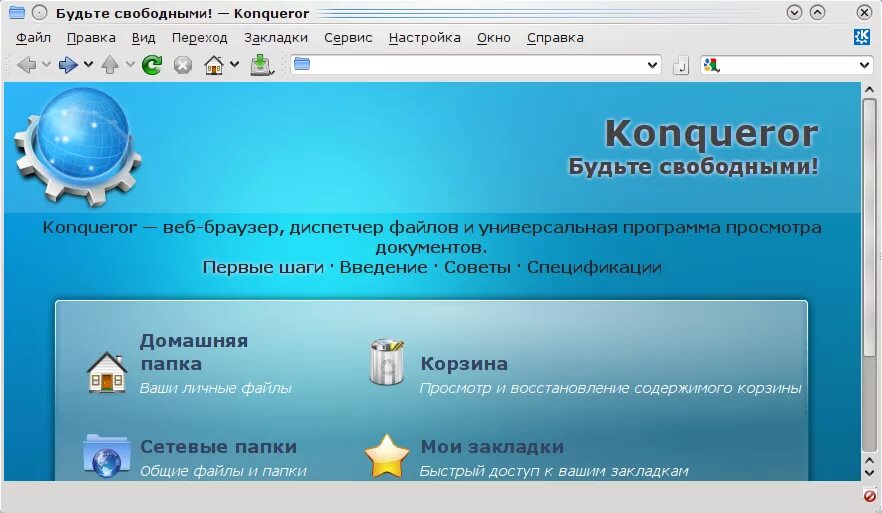Image resolution: width=882 pixels, height=513 pixels.
Task: Click the network folder globe icon
Action: (x=107, y=455)
